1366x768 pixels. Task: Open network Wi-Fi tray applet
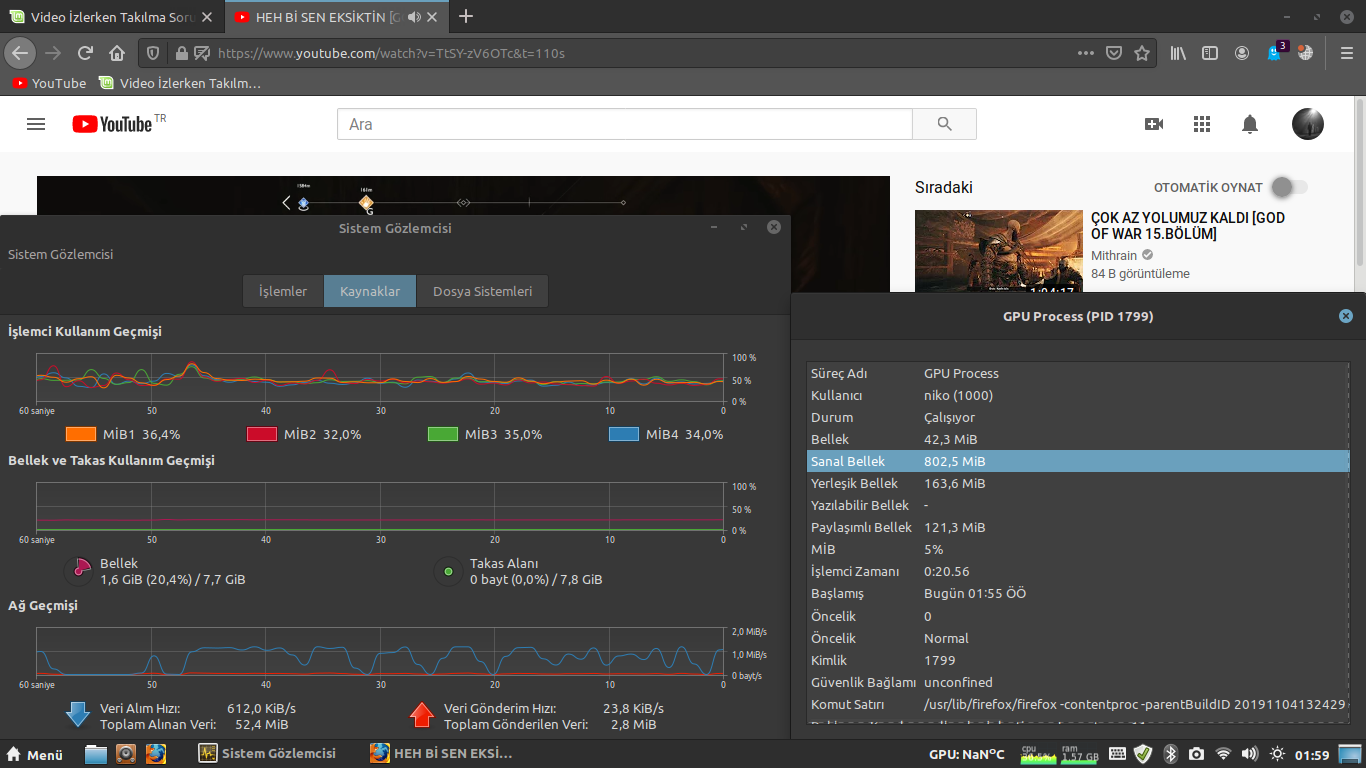click(1223, 753)
